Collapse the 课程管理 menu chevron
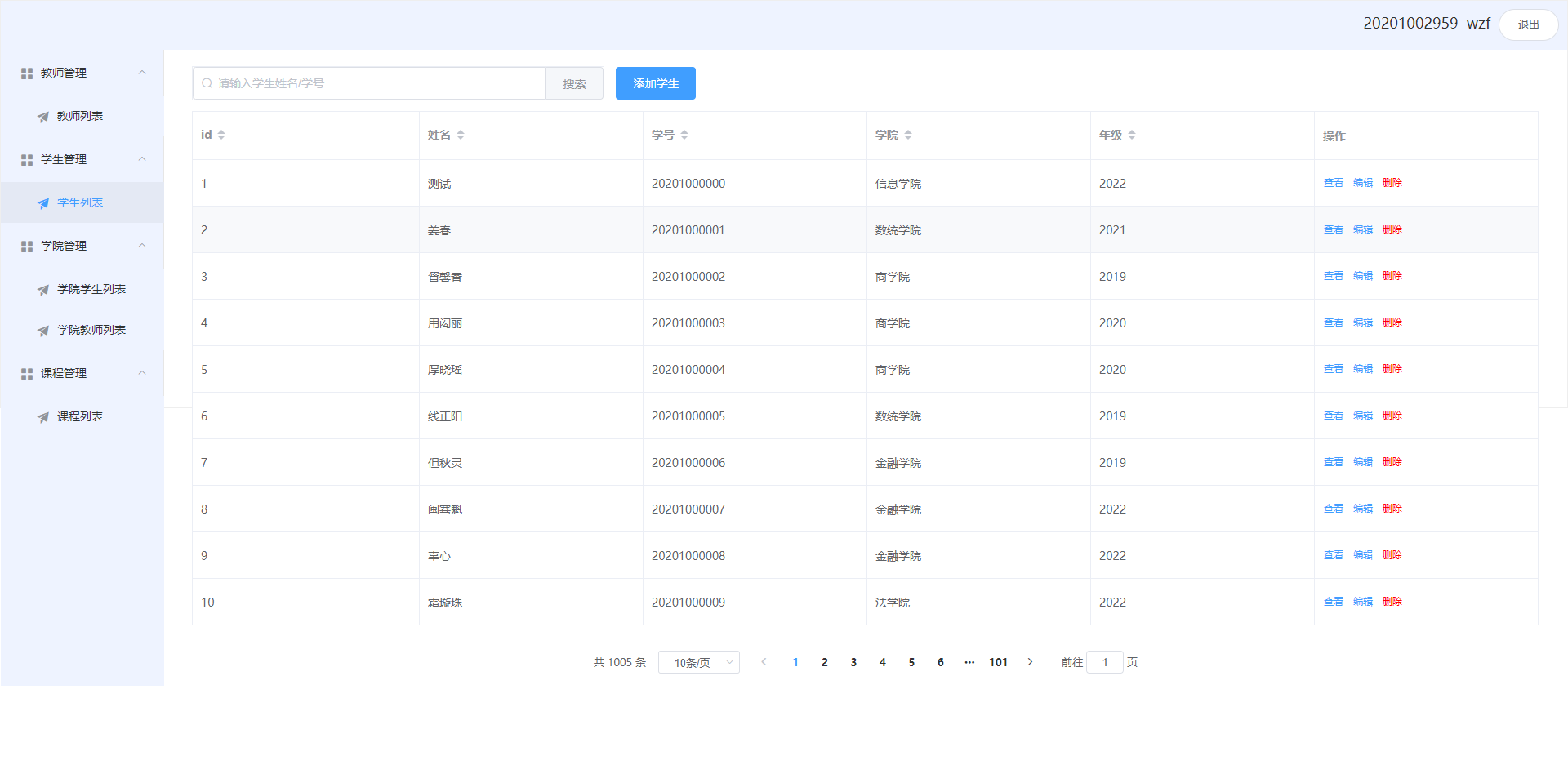This screenshot has height=765, width=1568. (142, 373)
